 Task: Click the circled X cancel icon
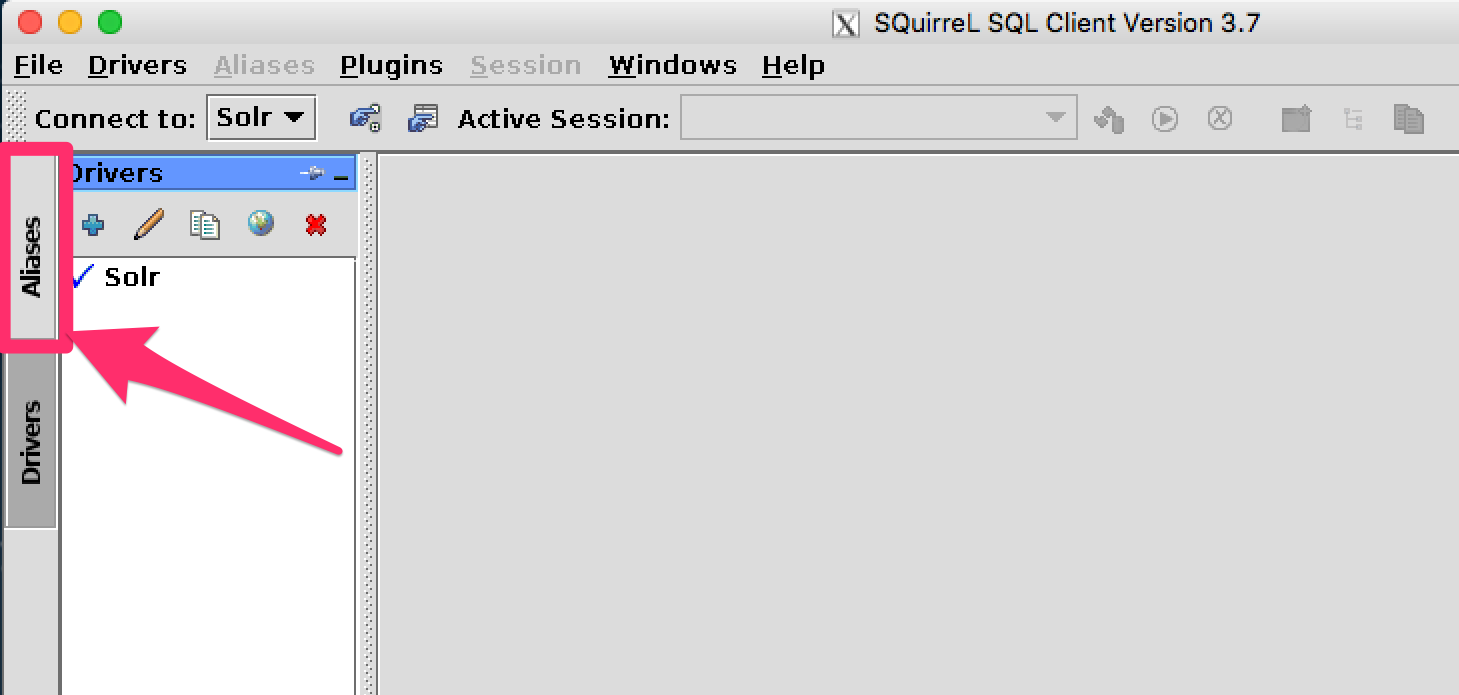point(1219,118)
